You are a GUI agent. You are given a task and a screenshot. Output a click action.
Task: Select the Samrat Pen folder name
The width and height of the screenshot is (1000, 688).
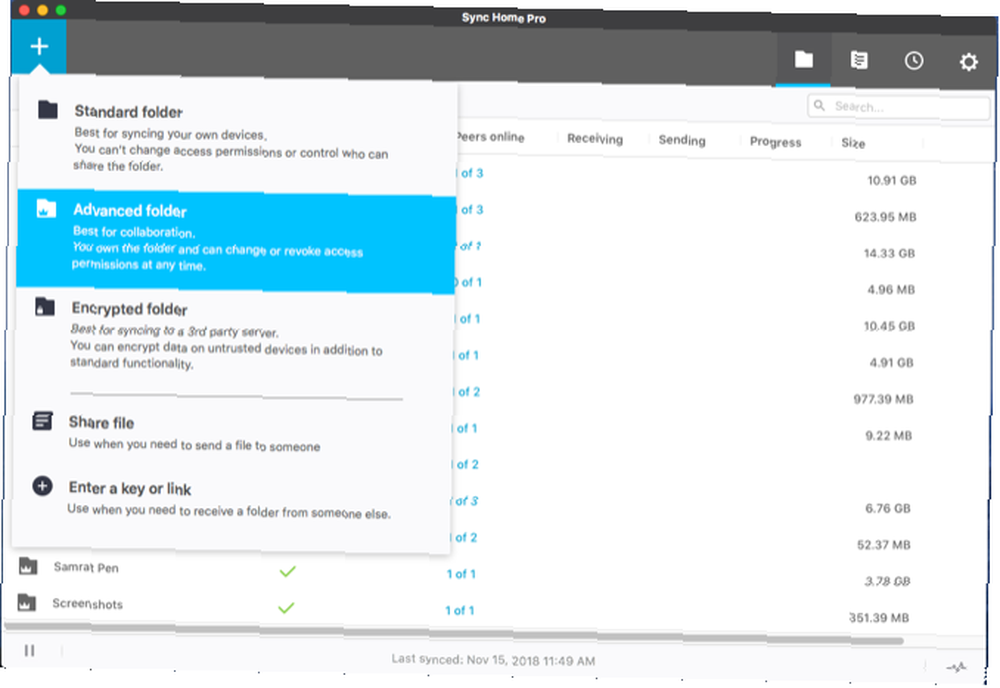[86, 567]
